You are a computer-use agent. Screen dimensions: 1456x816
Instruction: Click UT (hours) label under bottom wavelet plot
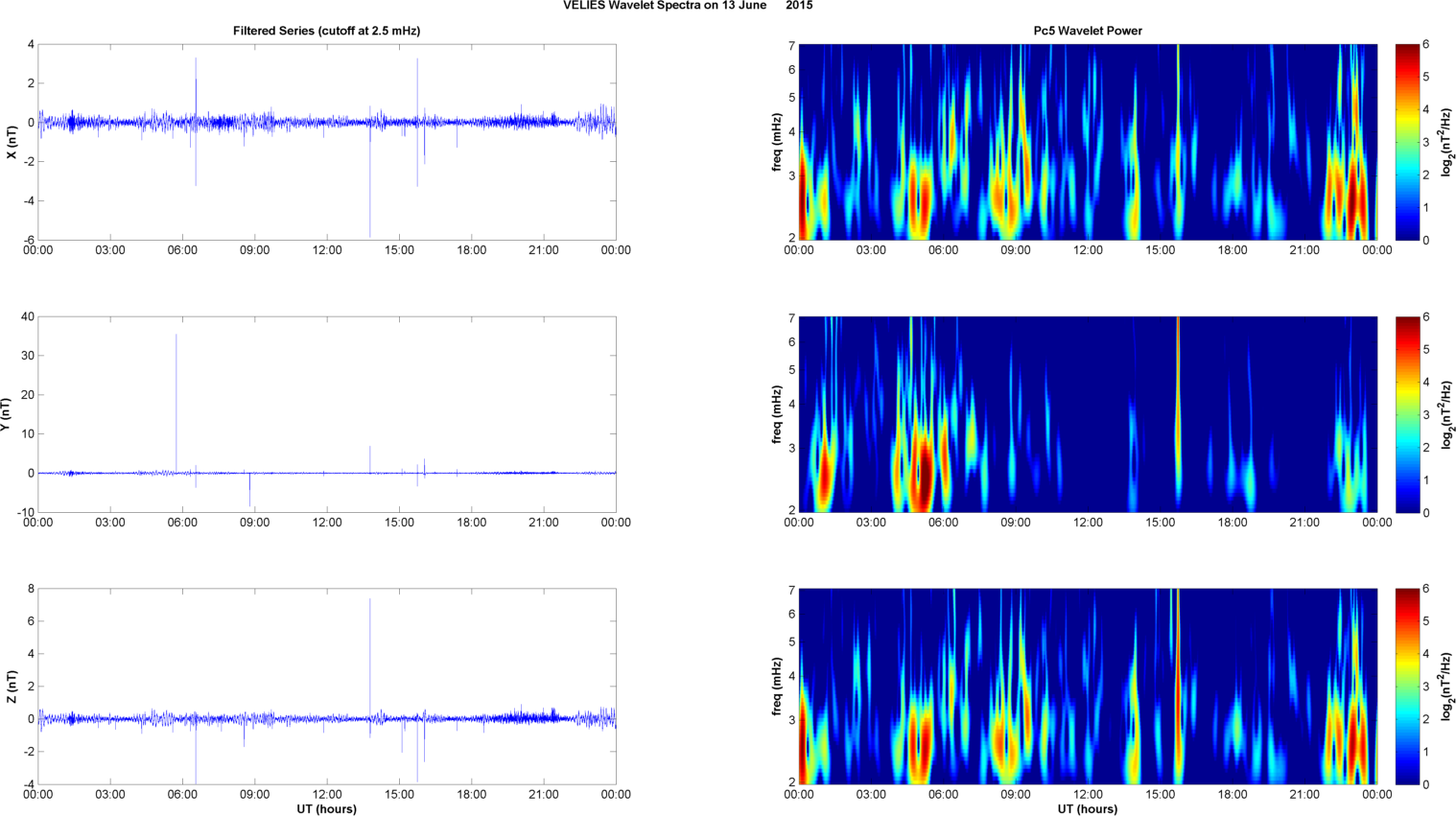pyautogui.click(x=1088, y=808)
